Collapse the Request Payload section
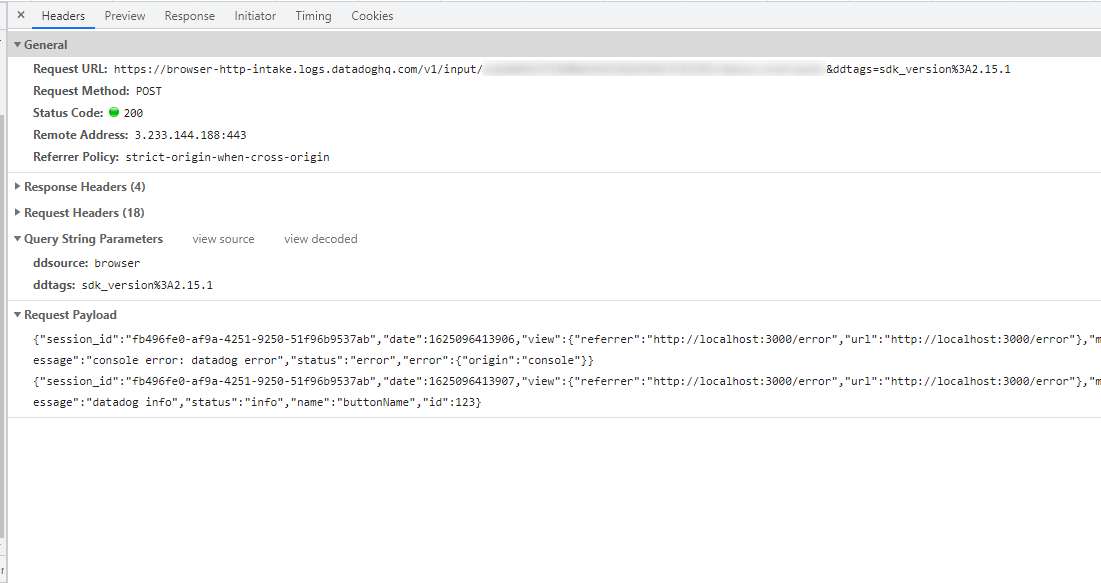The width and height of the screenshot is (1101, 583). coord(18,315)
